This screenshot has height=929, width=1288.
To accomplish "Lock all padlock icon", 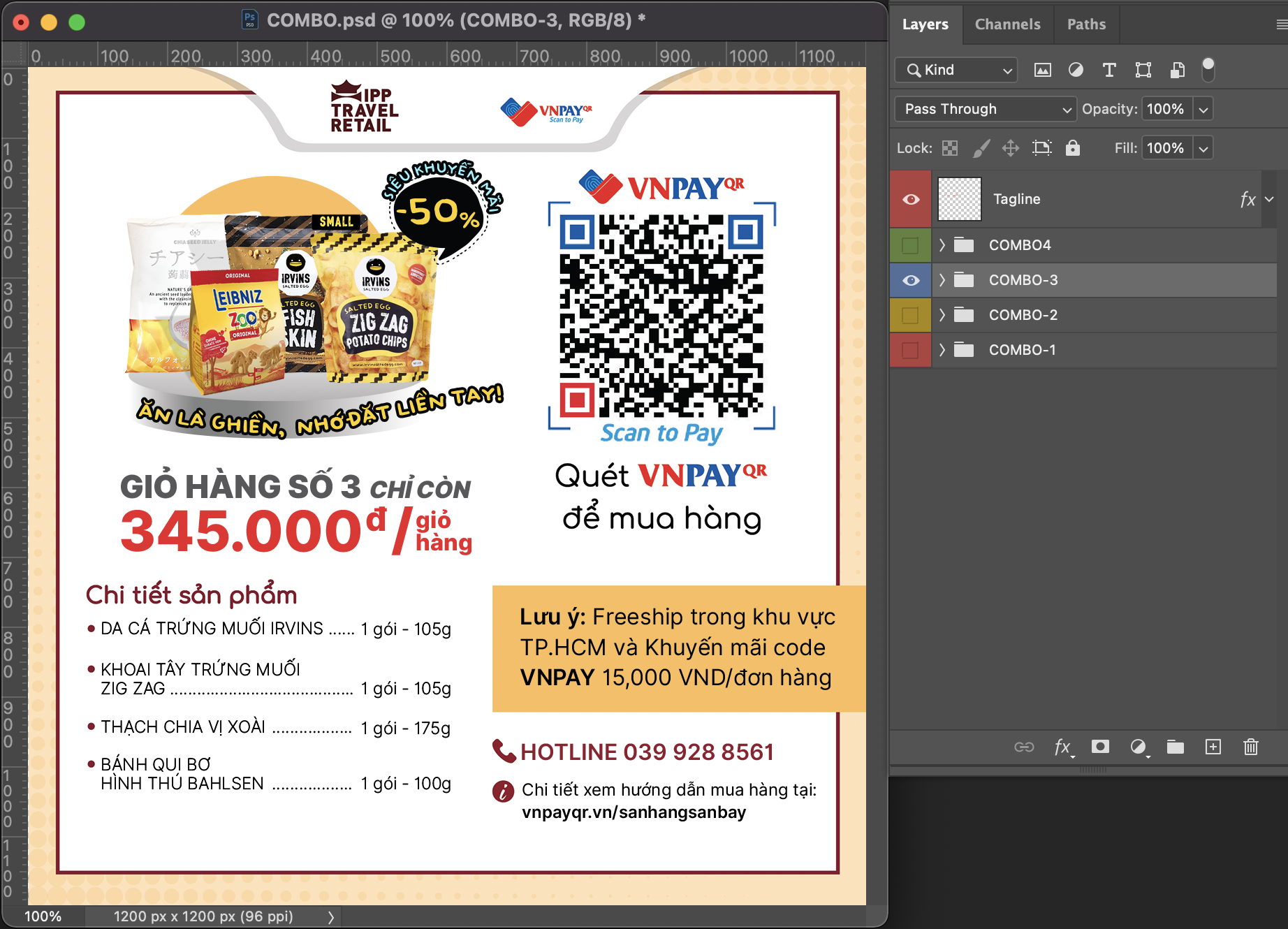I will (x=1072, y=148).
